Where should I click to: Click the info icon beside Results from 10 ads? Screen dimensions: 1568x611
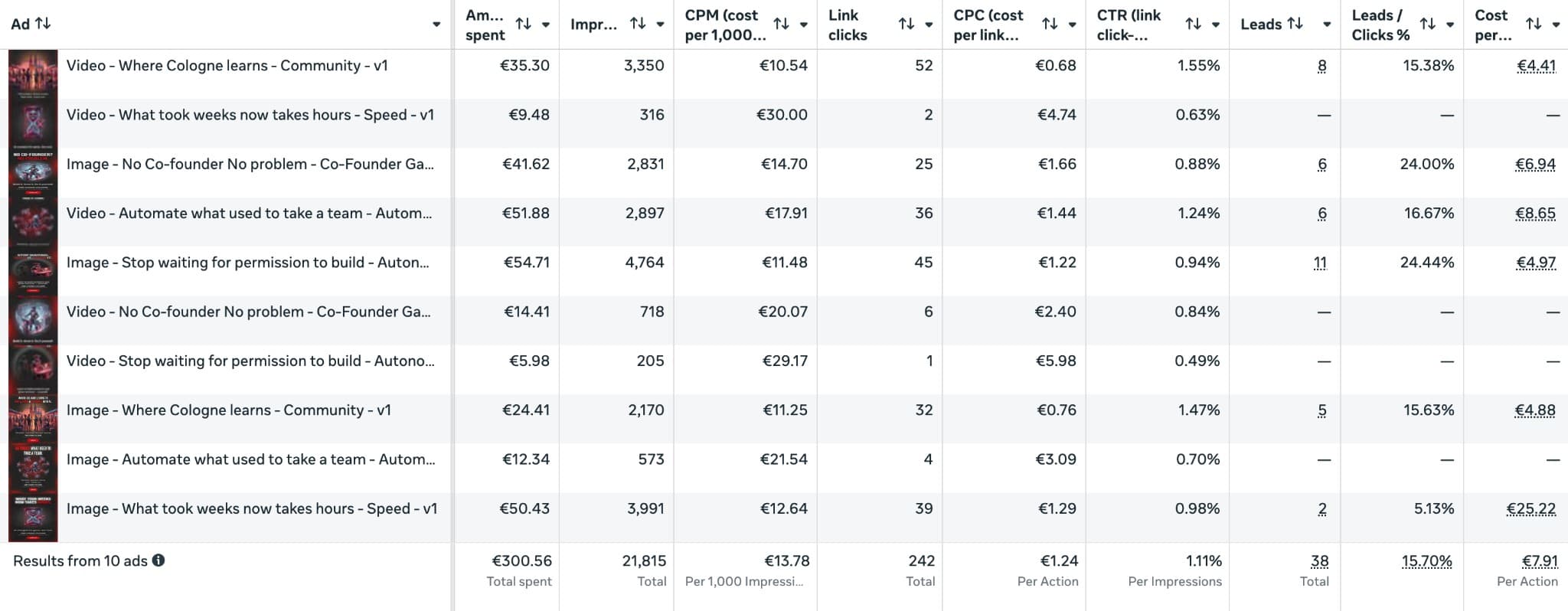coord(160,560)
